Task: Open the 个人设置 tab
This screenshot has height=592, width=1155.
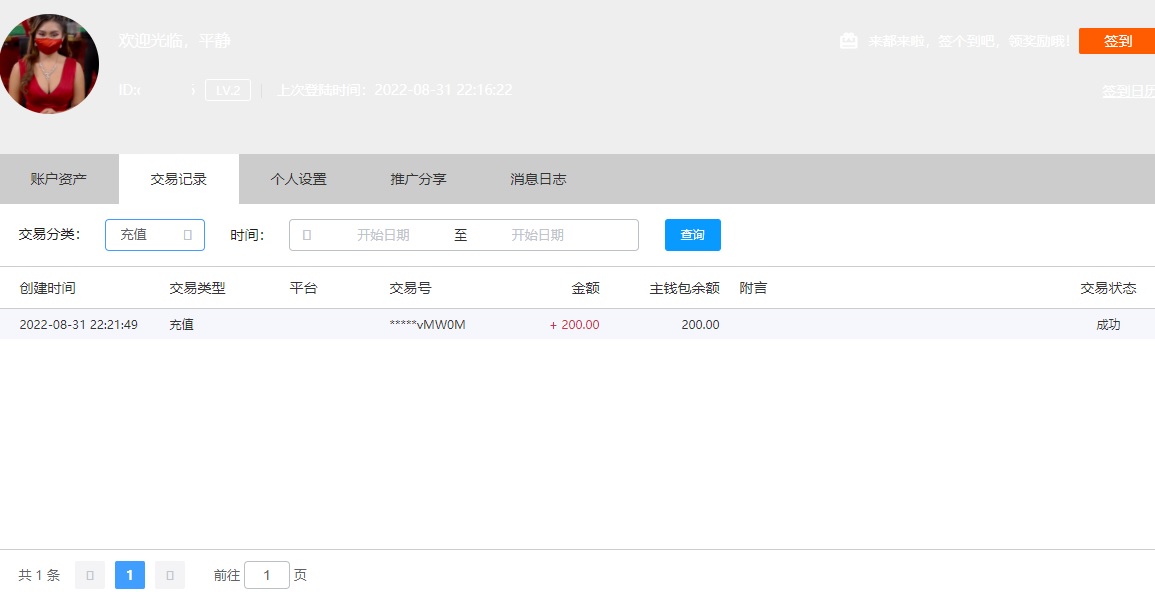Action: pos(298,179)
